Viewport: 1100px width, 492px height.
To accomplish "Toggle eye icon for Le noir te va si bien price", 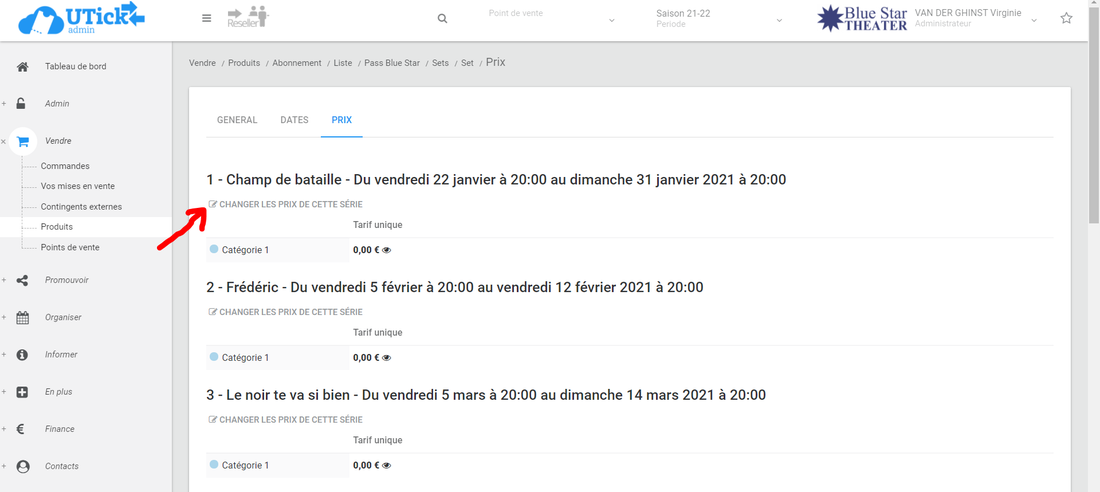I will [x=387, y=466].
